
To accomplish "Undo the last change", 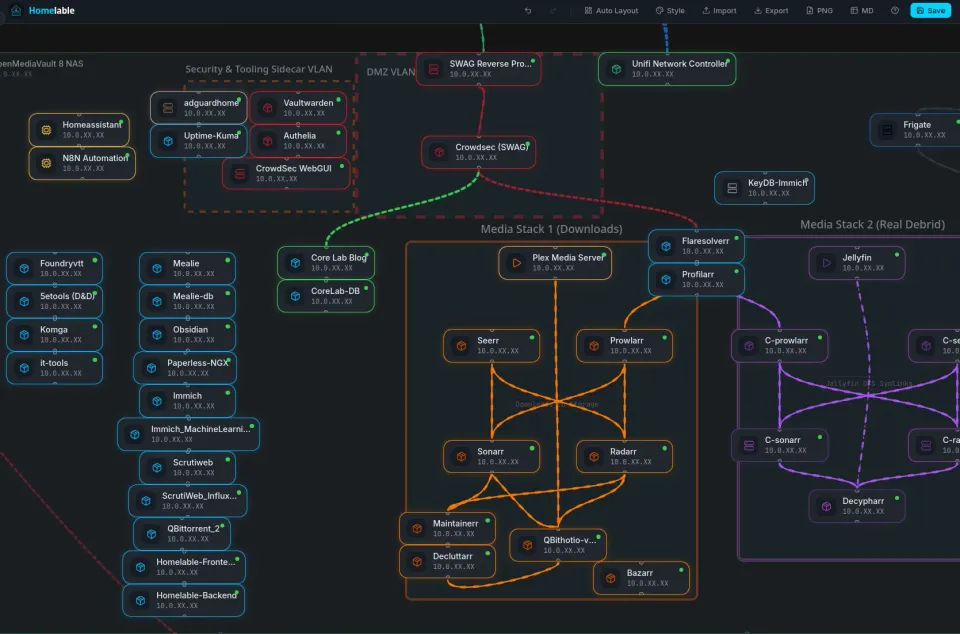I will (528, 10).
